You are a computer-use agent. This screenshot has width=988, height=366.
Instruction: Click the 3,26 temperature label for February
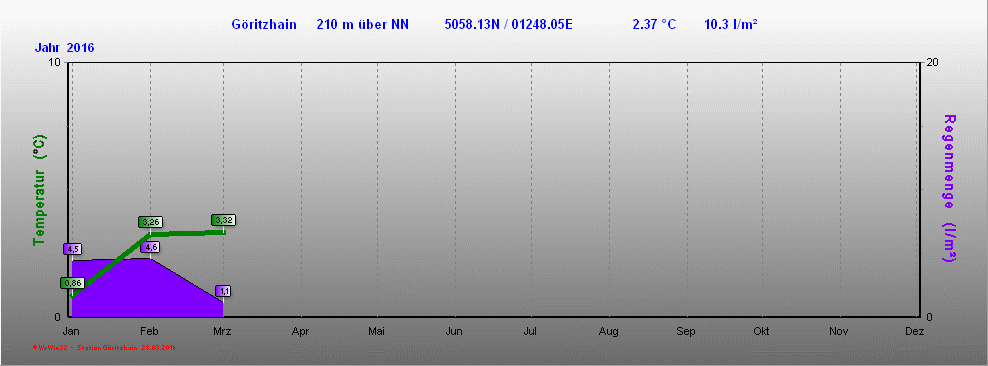[x=151, y=222]
